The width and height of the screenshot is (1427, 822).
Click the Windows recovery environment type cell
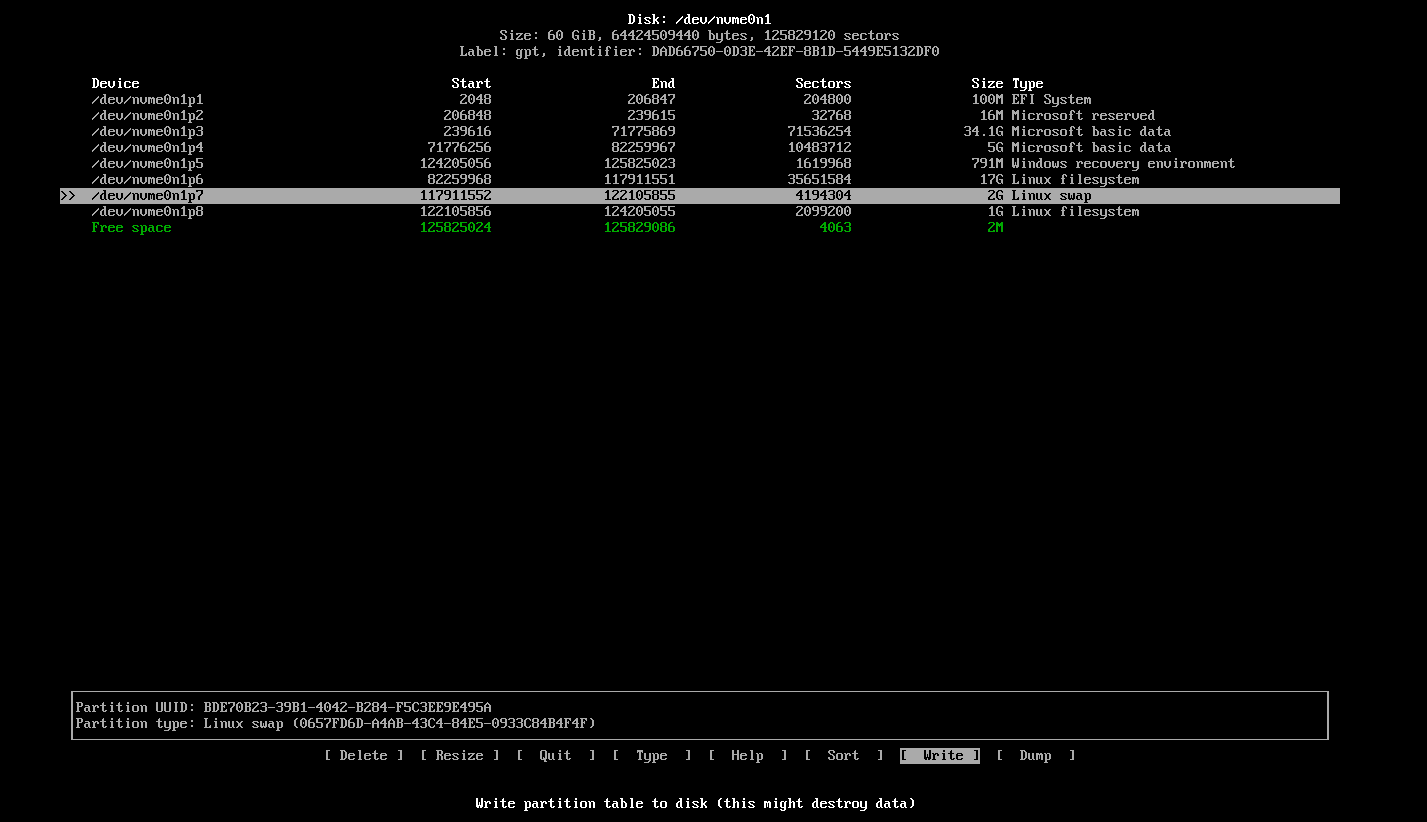1124,164
